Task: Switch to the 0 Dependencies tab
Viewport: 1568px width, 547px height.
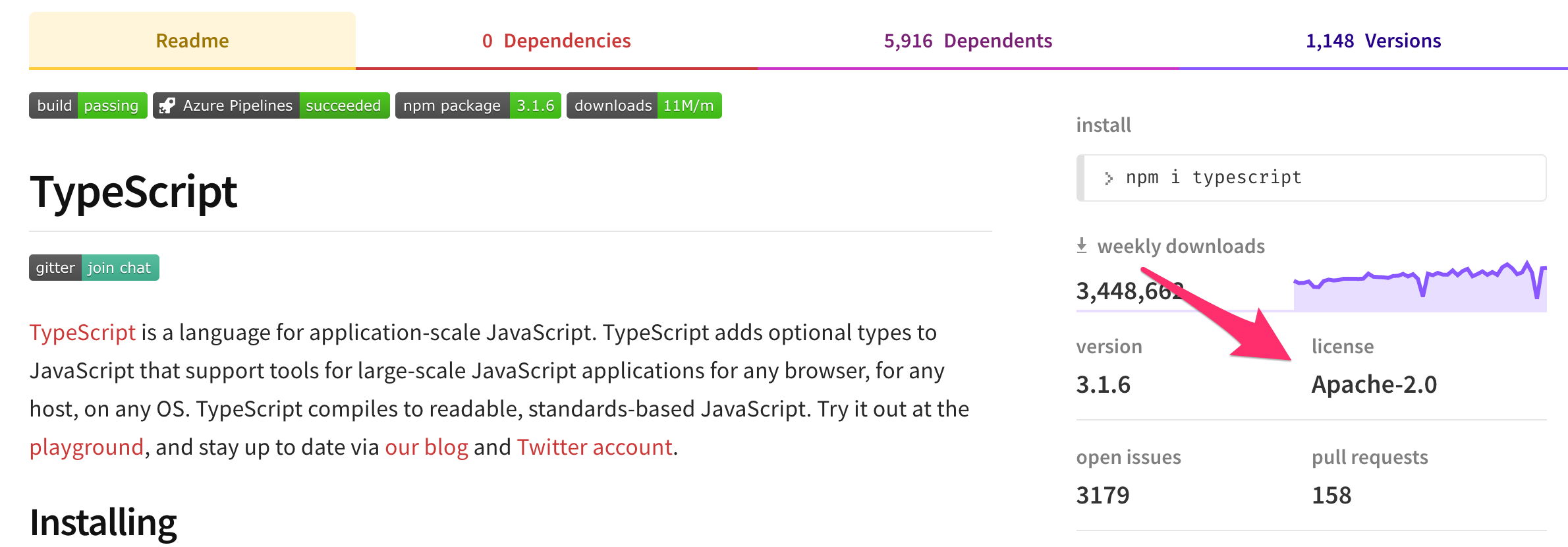Action: coord(557,41)
